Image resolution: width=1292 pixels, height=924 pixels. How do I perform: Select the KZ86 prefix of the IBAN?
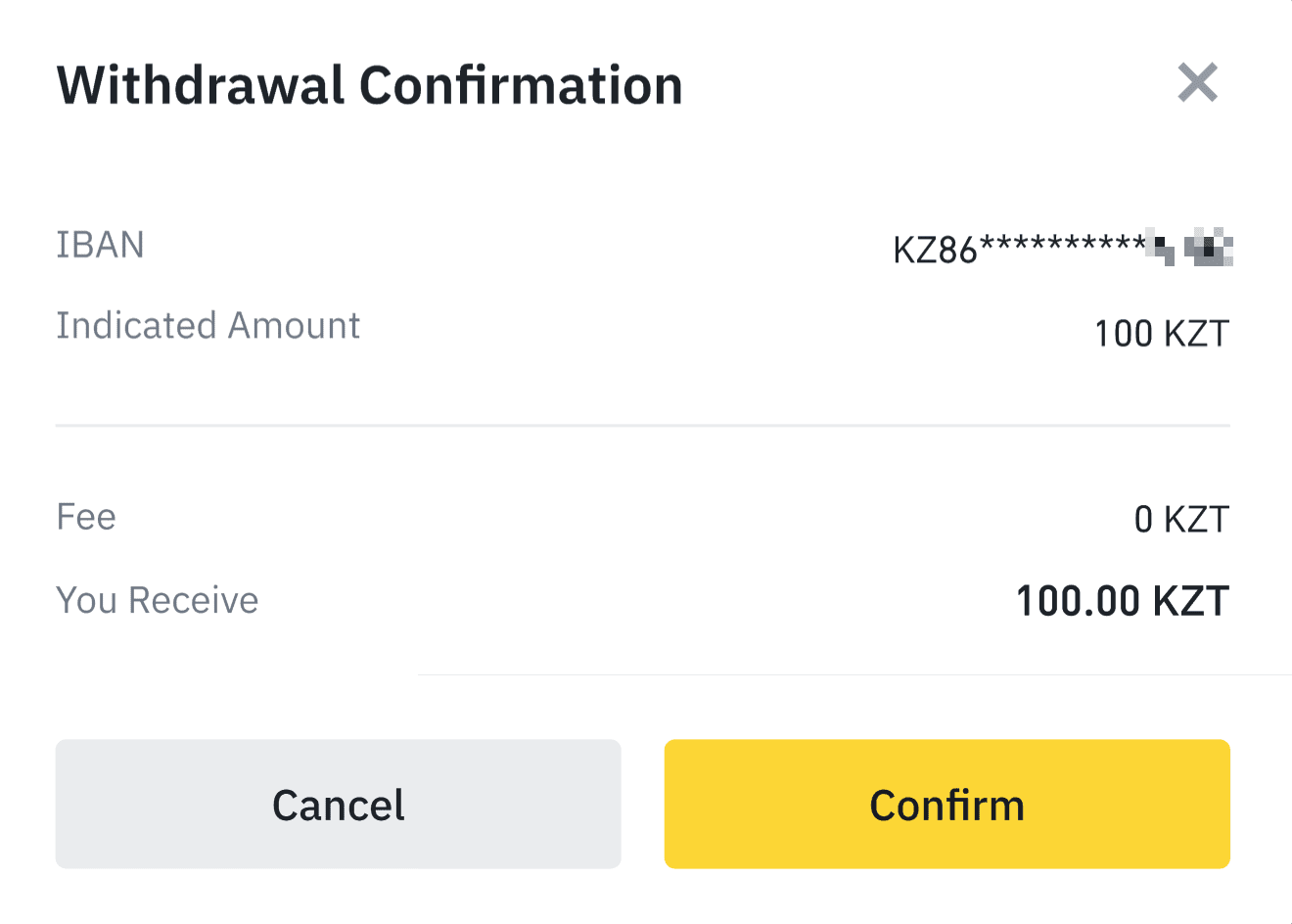click(935, 251)
